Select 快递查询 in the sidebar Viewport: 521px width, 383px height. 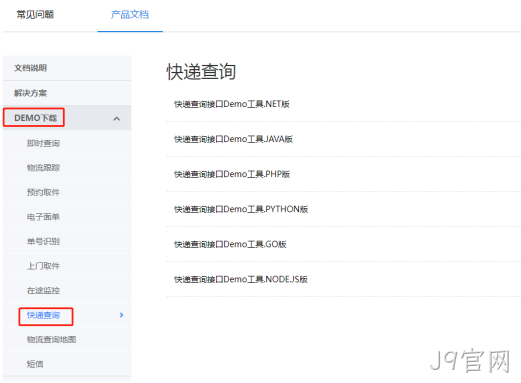coord(43,315)
